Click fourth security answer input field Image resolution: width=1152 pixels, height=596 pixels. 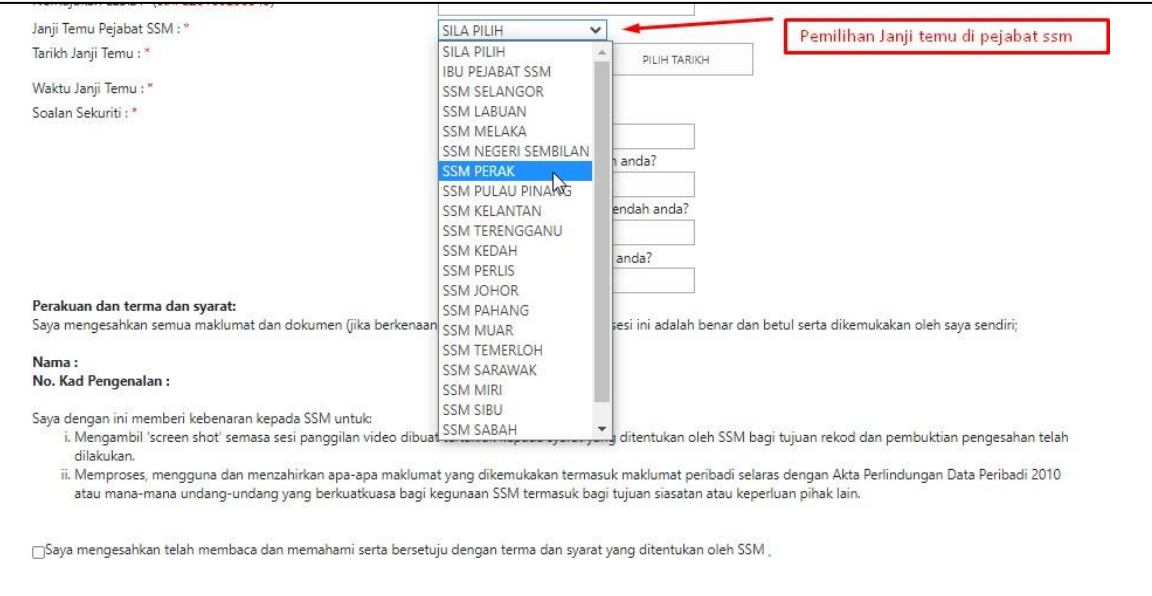[653, 280]
